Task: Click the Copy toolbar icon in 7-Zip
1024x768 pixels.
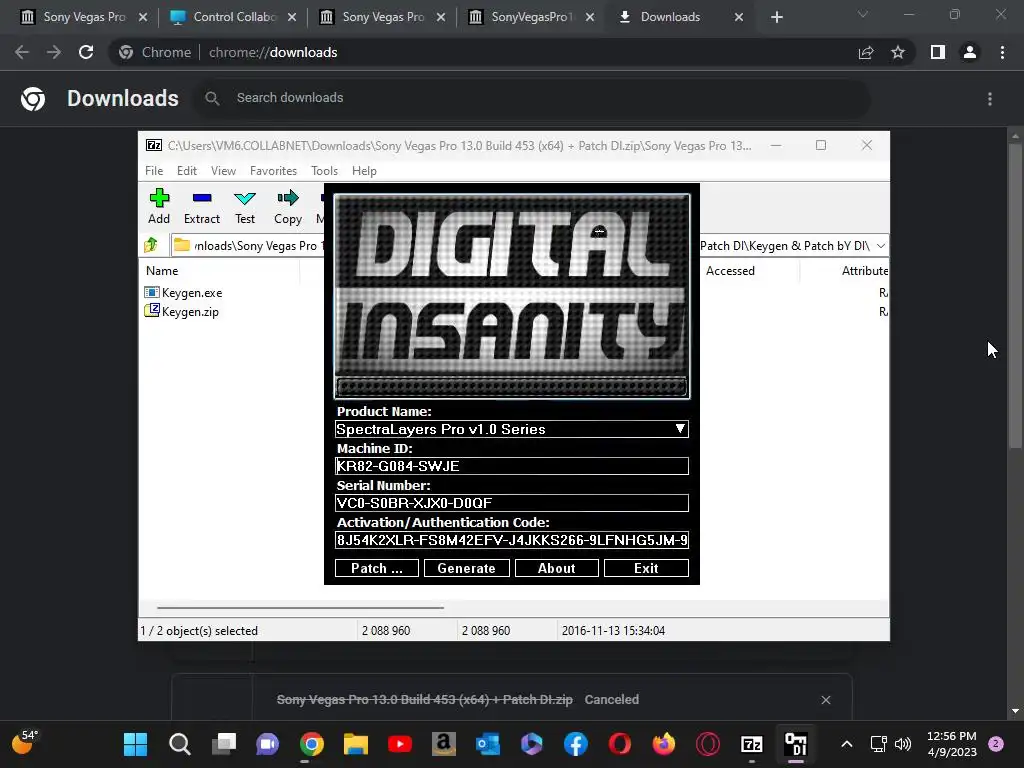Action: 288,206
